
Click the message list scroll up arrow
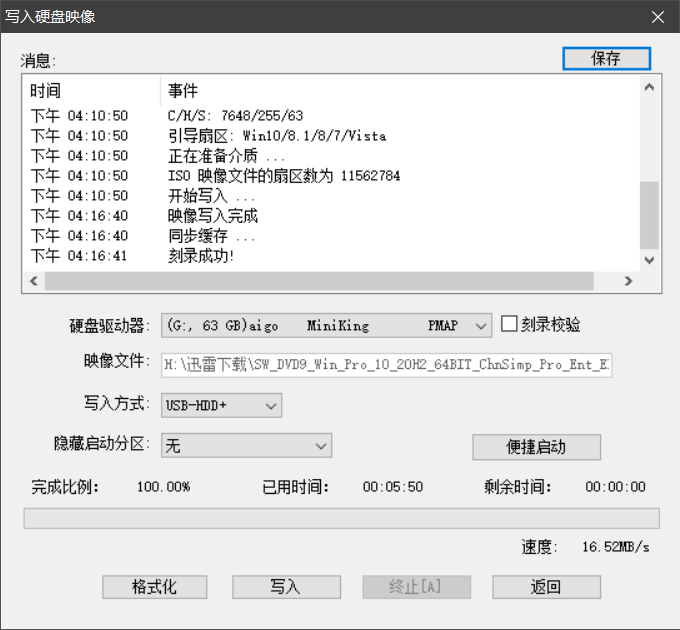click(649, 87)
